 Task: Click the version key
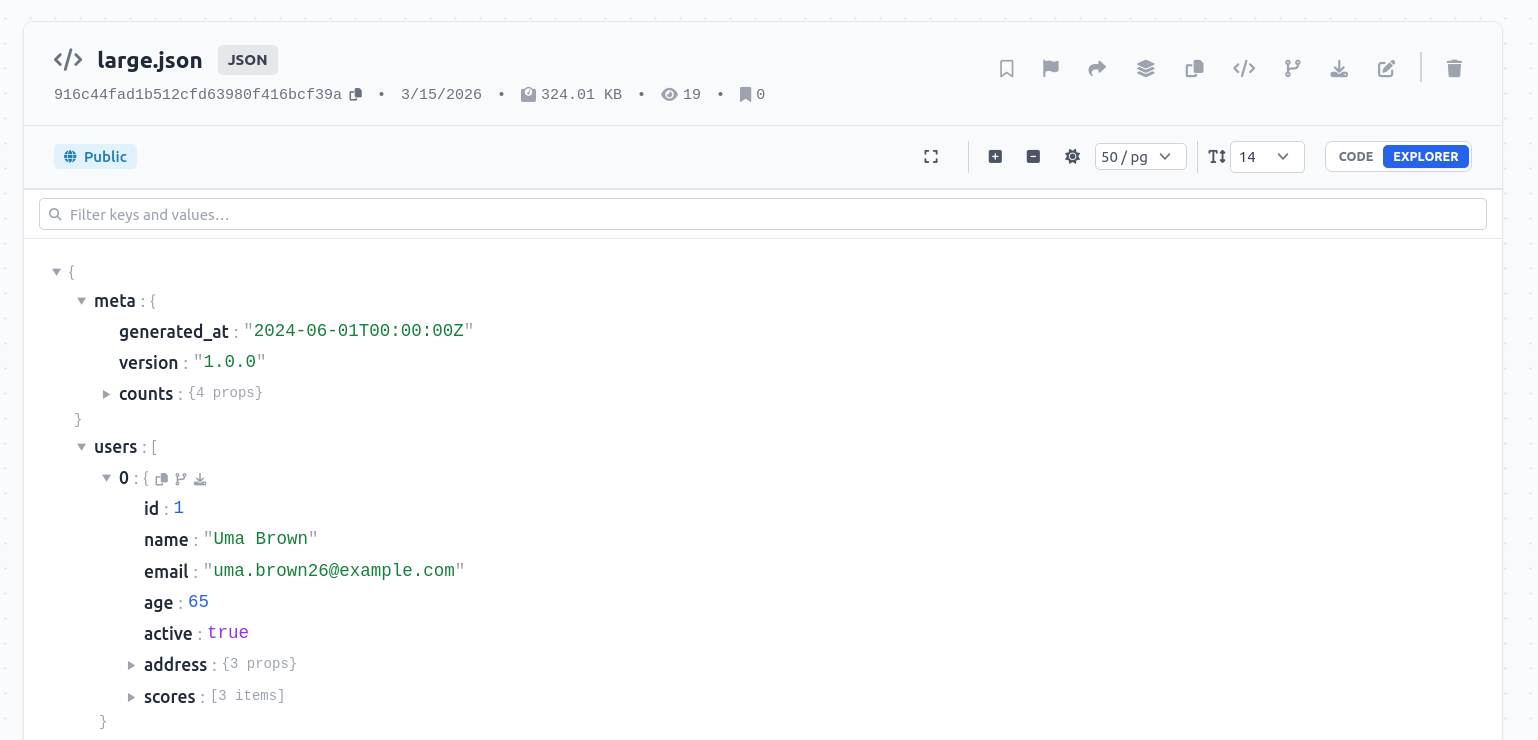tap(148, 363)
